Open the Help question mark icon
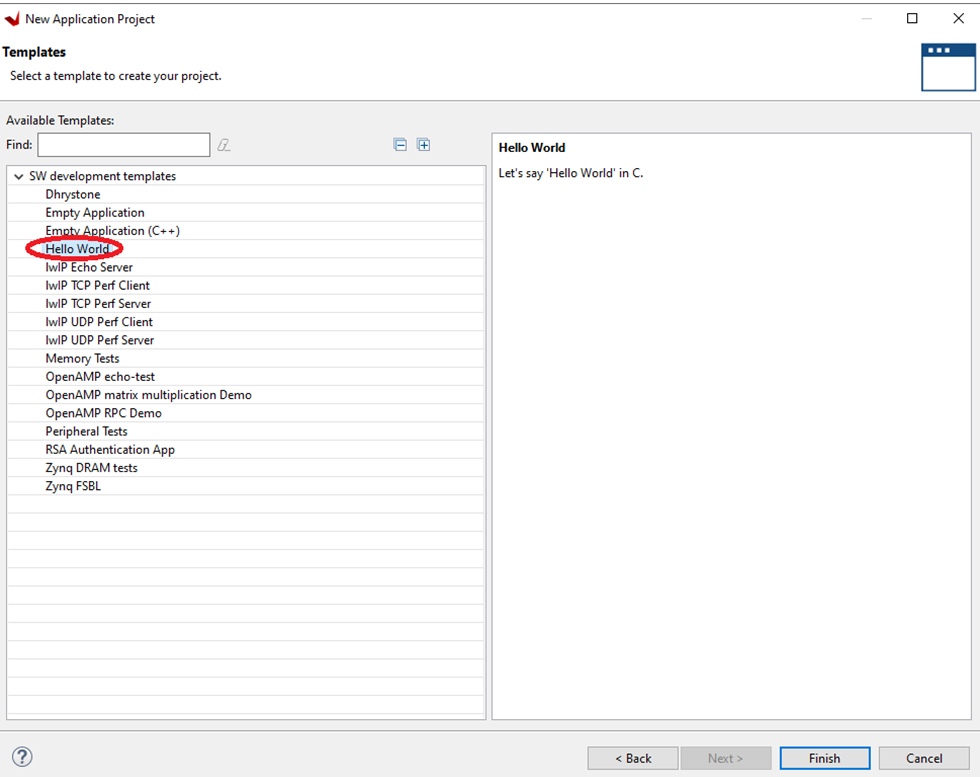Viewport: 980px width, 777px height. [22, 757]
